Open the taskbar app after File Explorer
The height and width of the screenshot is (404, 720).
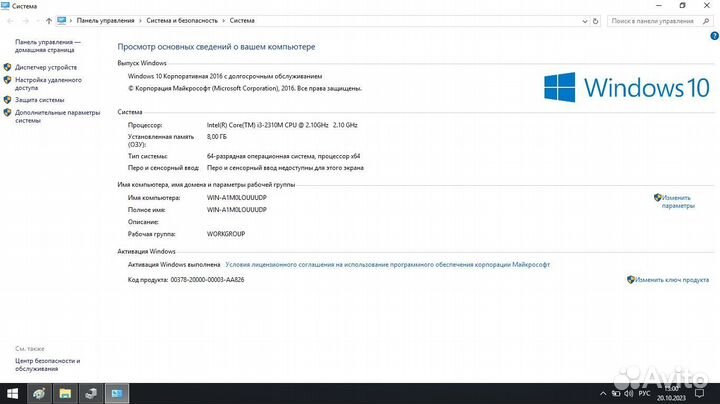tap(91, 393)
